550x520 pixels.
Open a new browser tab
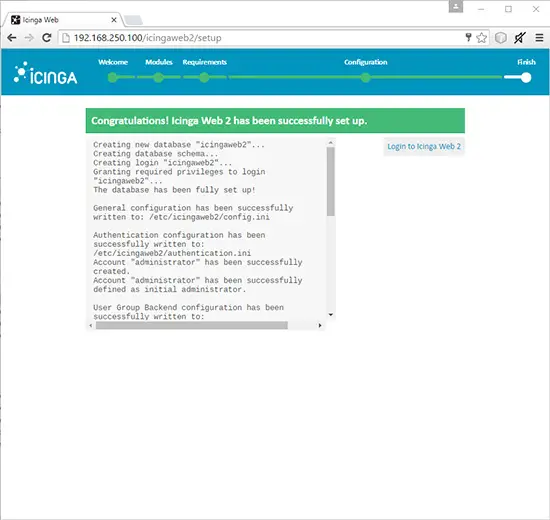(x=134, y=20)
